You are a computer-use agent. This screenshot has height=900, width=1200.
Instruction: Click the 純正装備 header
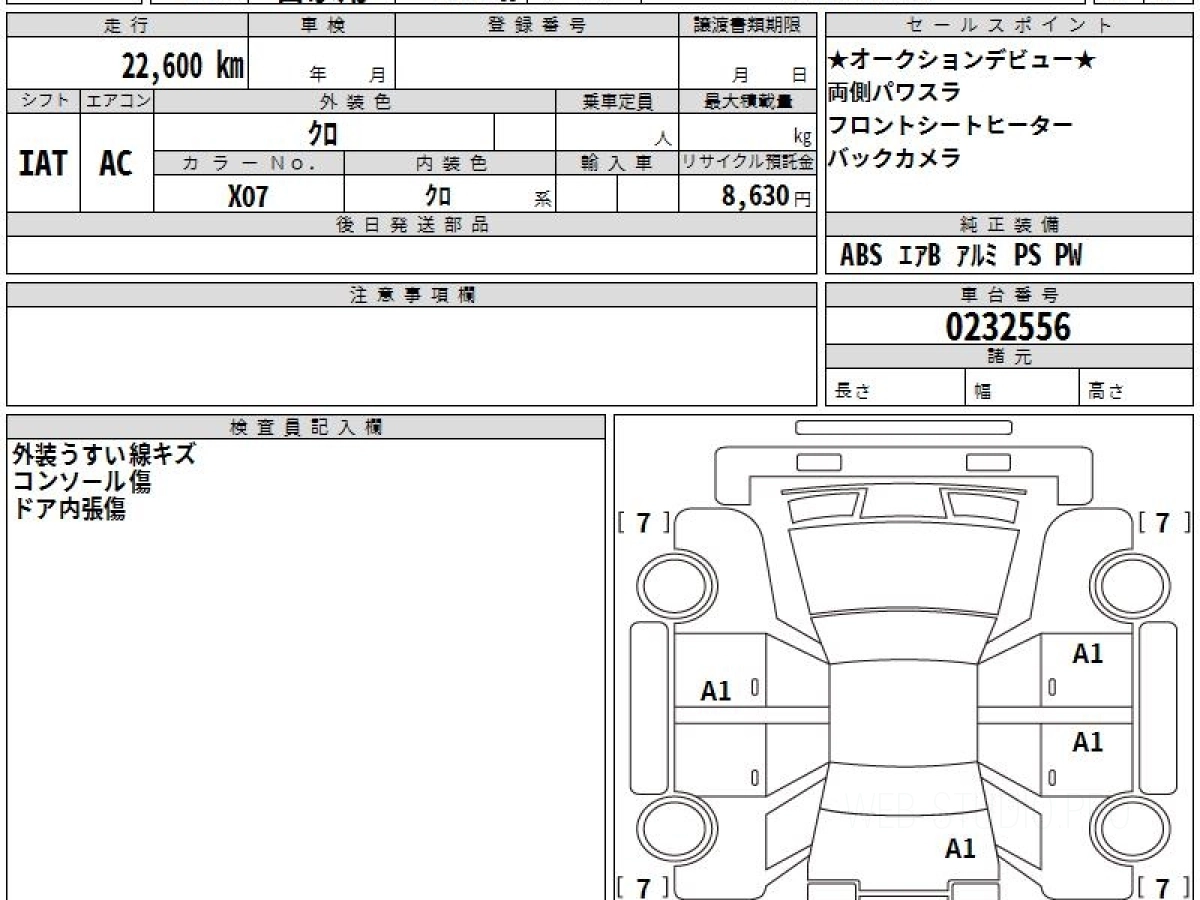click(x=1009, y=225)
